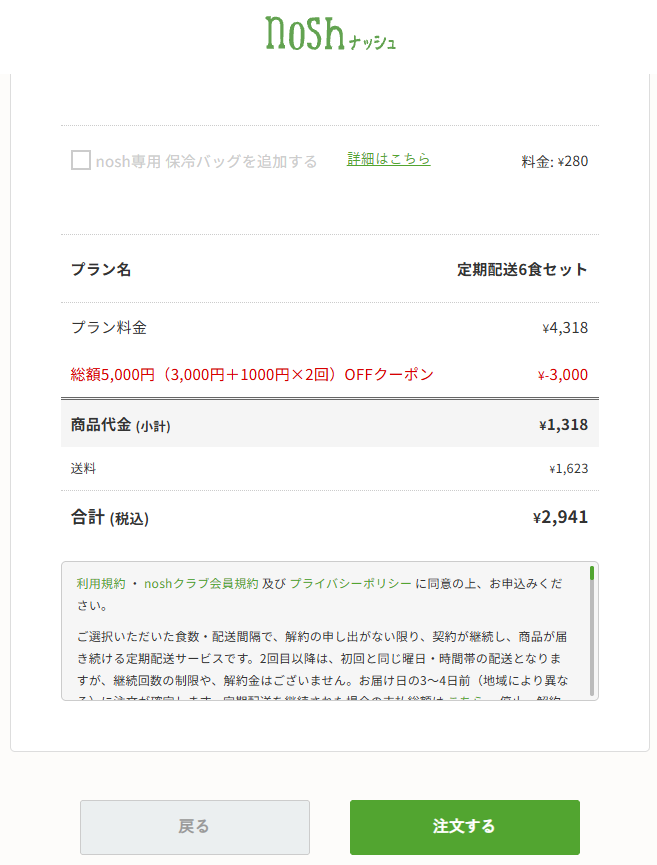Screen dimensions: 657x865
Task: Click the 合計 ¥2,941 total amount
Action: pyautogui.click(x=560, y=517)
